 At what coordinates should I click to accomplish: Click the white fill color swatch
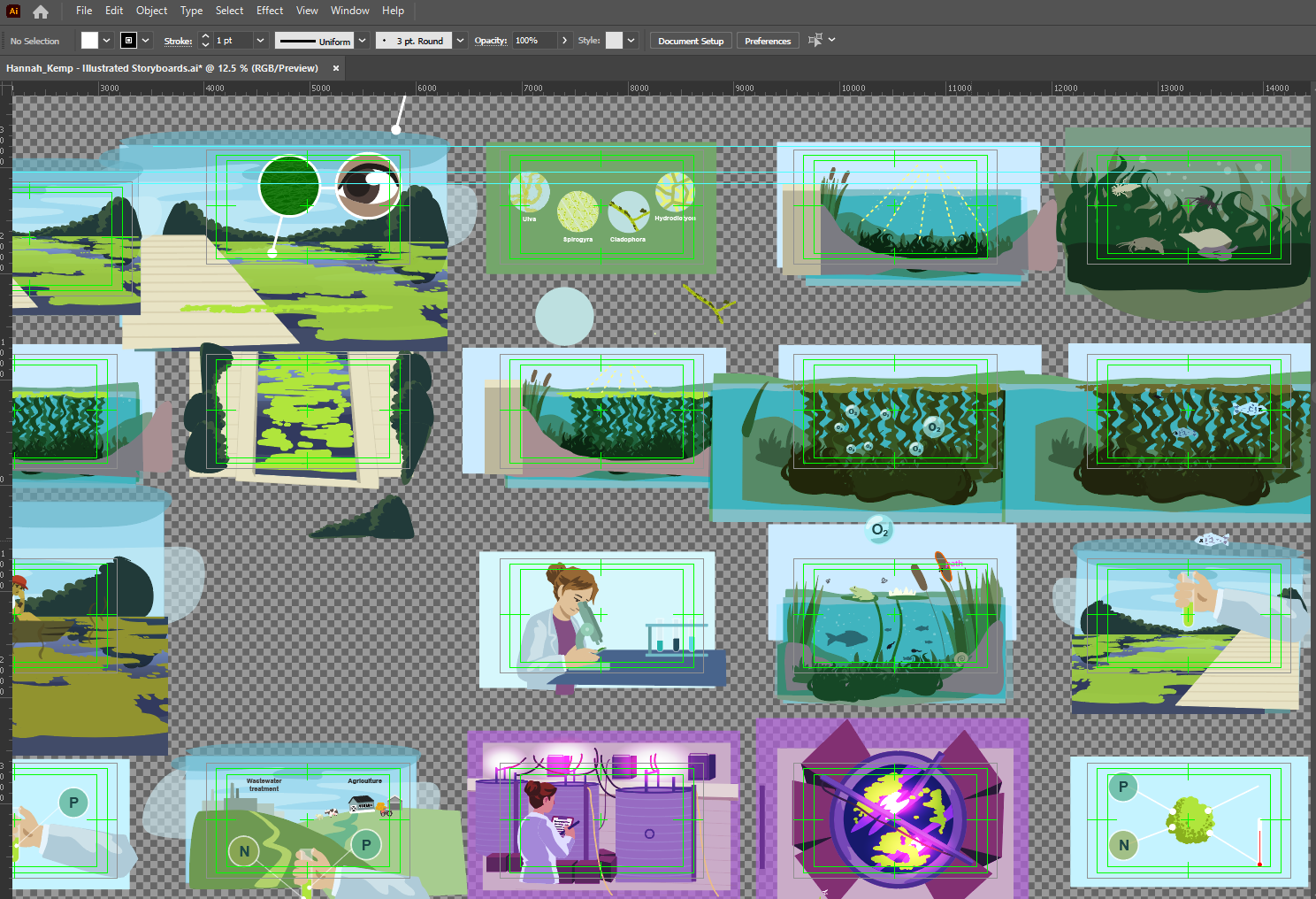coord(89,41)
